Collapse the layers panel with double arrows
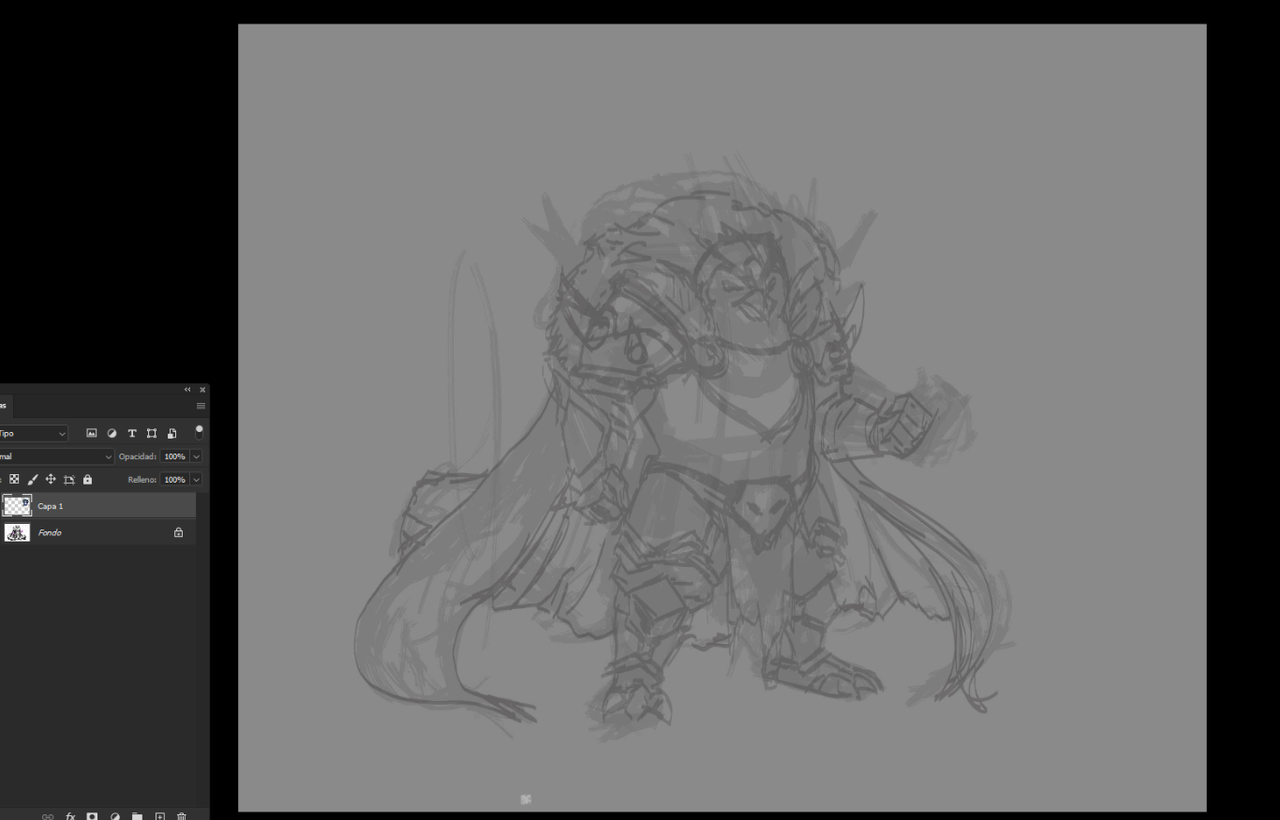Image resolution: width=1280 pixels, height=820 pixels. pyautogui.click(x=187, y=389)
